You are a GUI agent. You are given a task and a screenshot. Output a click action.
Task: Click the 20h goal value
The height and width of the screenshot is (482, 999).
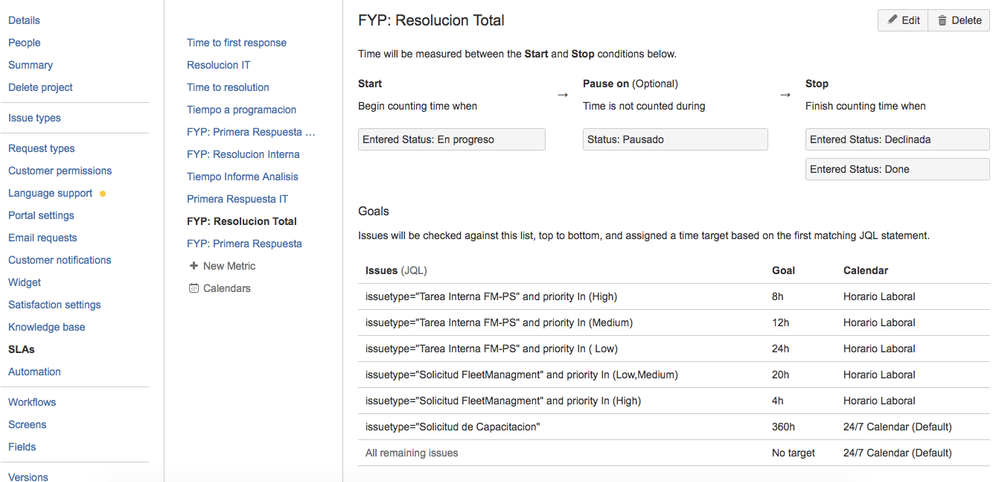click(x=780, y=375)
